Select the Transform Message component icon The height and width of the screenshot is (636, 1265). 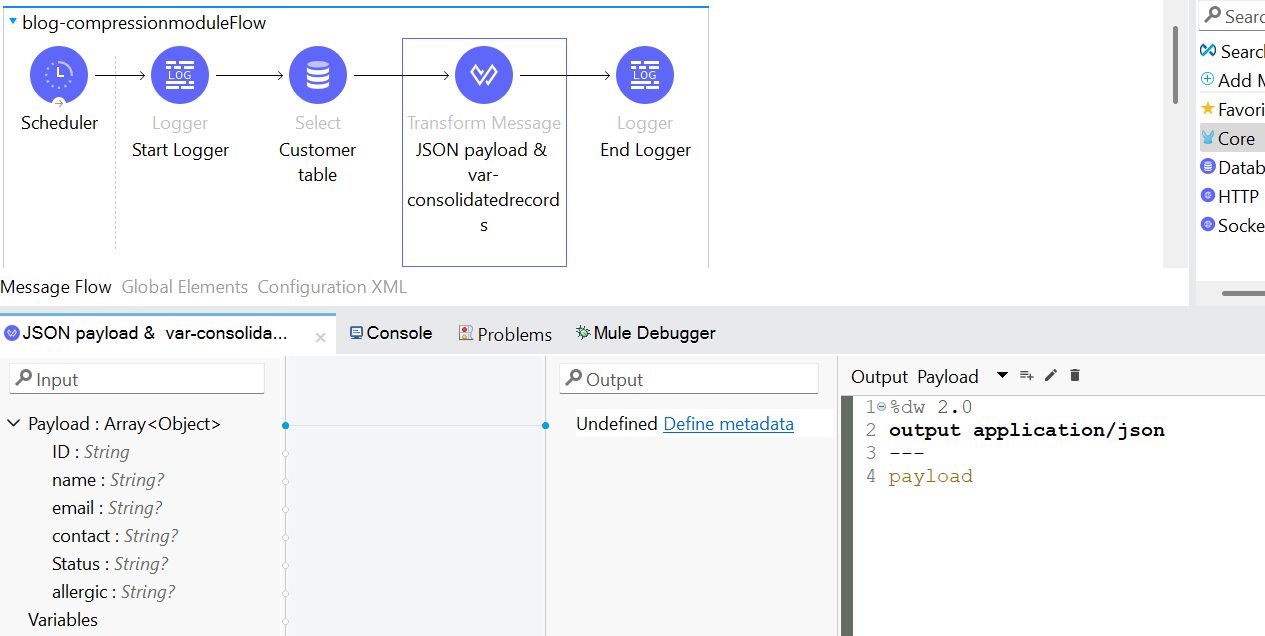[484, 75]
